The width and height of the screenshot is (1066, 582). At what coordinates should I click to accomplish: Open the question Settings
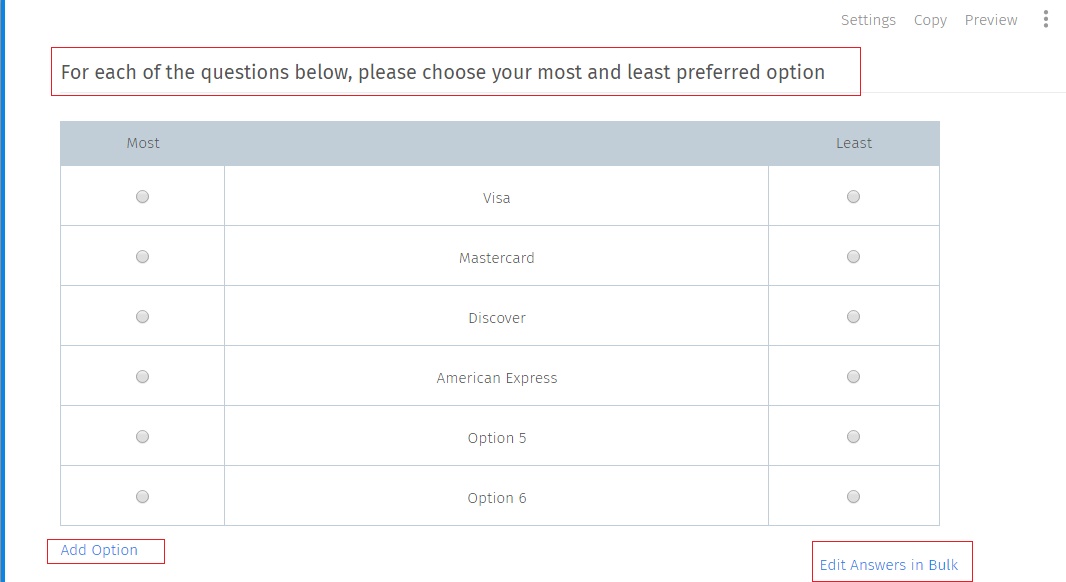(868, 19)
